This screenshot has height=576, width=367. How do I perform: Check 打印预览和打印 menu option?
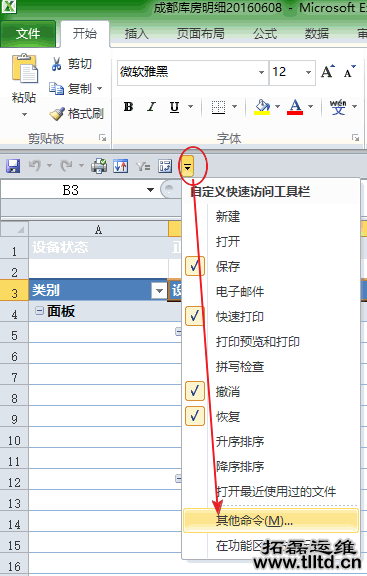[270, 342]
